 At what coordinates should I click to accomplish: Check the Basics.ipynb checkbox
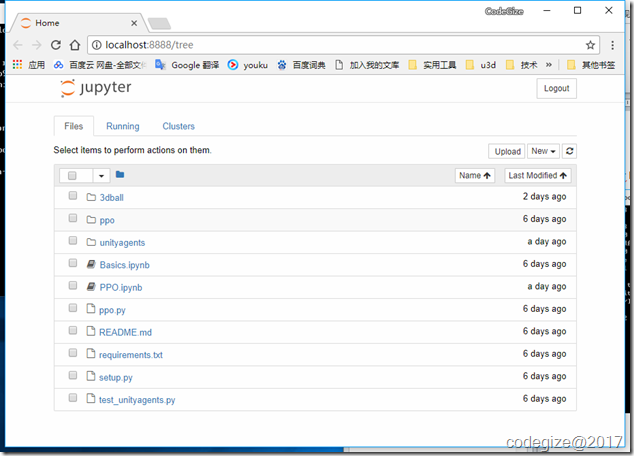tap(73, 263)
